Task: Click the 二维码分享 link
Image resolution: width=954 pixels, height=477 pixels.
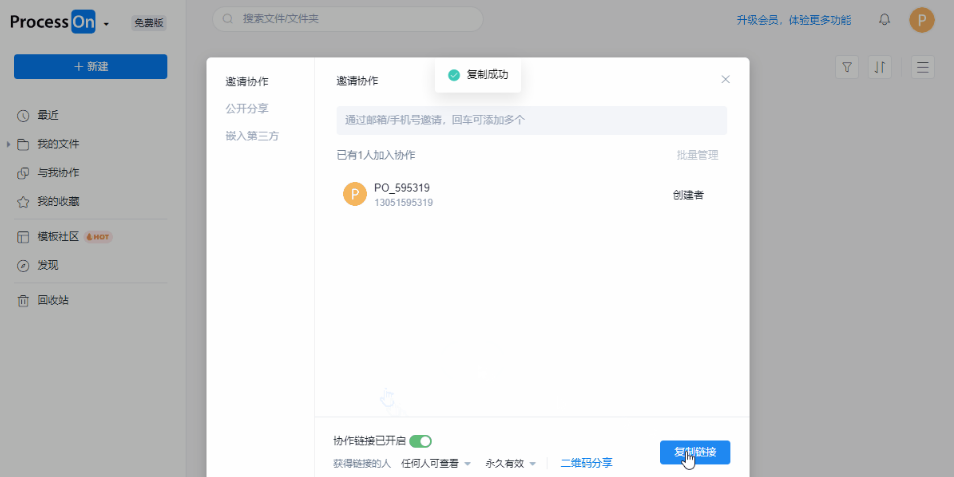Action: [x=586, y=463]
